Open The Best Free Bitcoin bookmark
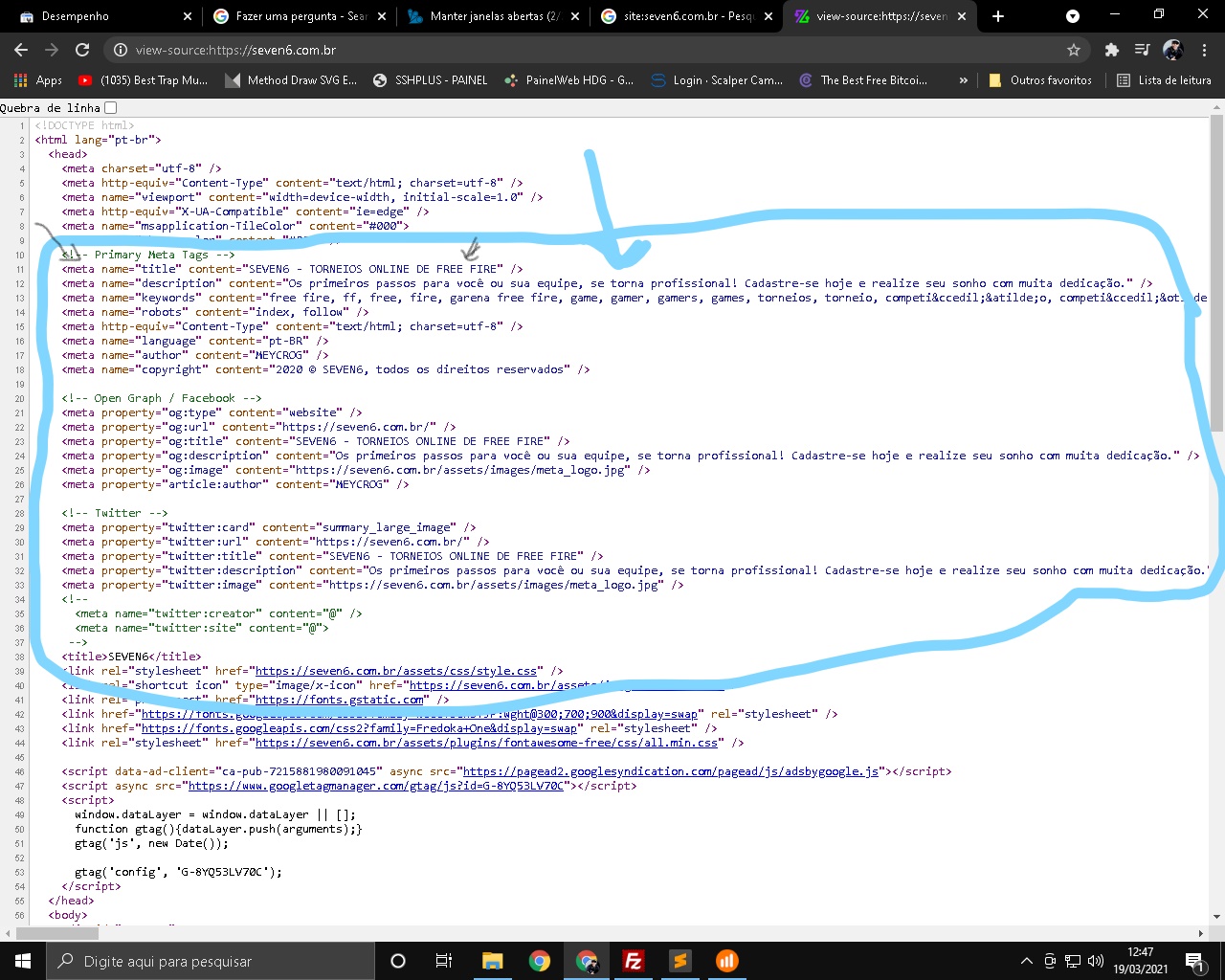Screen dimensions: 1225x980 (x=863, y=80)
